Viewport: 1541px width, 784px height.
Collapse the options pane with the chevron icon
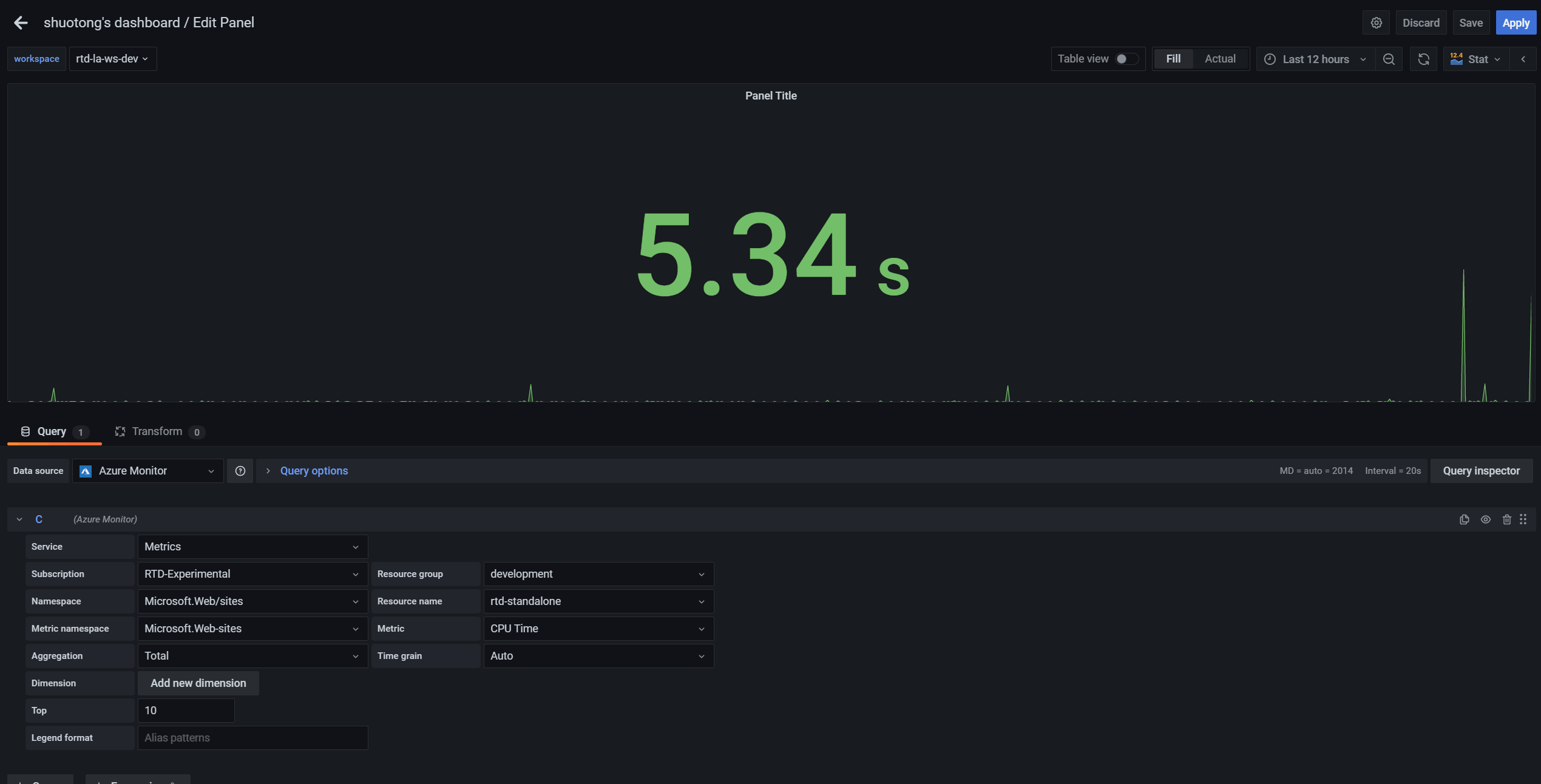[x=1523, y=59]
